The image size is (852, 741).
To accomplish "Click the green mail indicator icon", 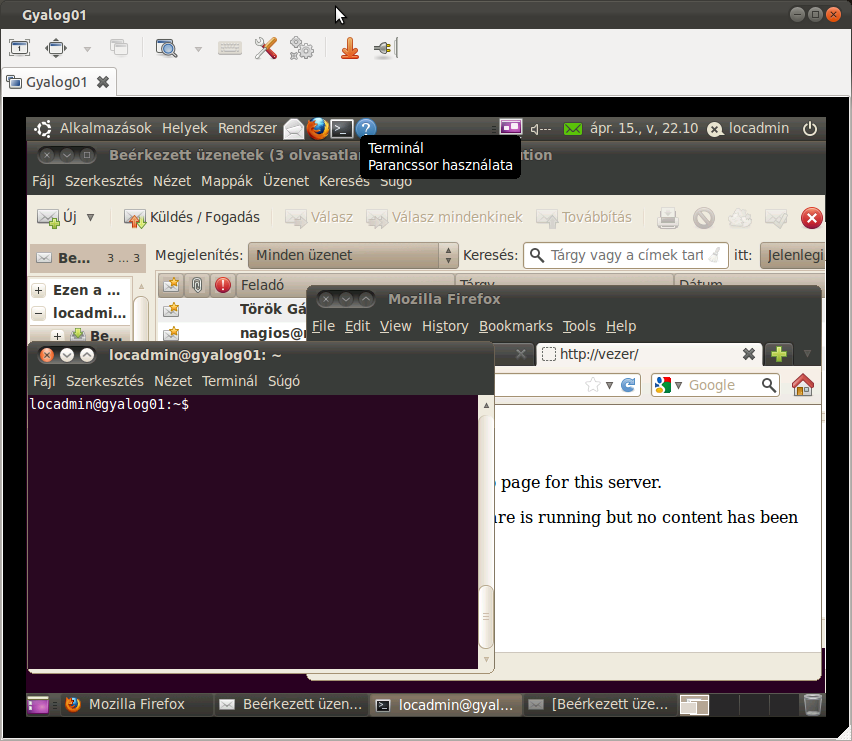I will (x=573, y=129).
